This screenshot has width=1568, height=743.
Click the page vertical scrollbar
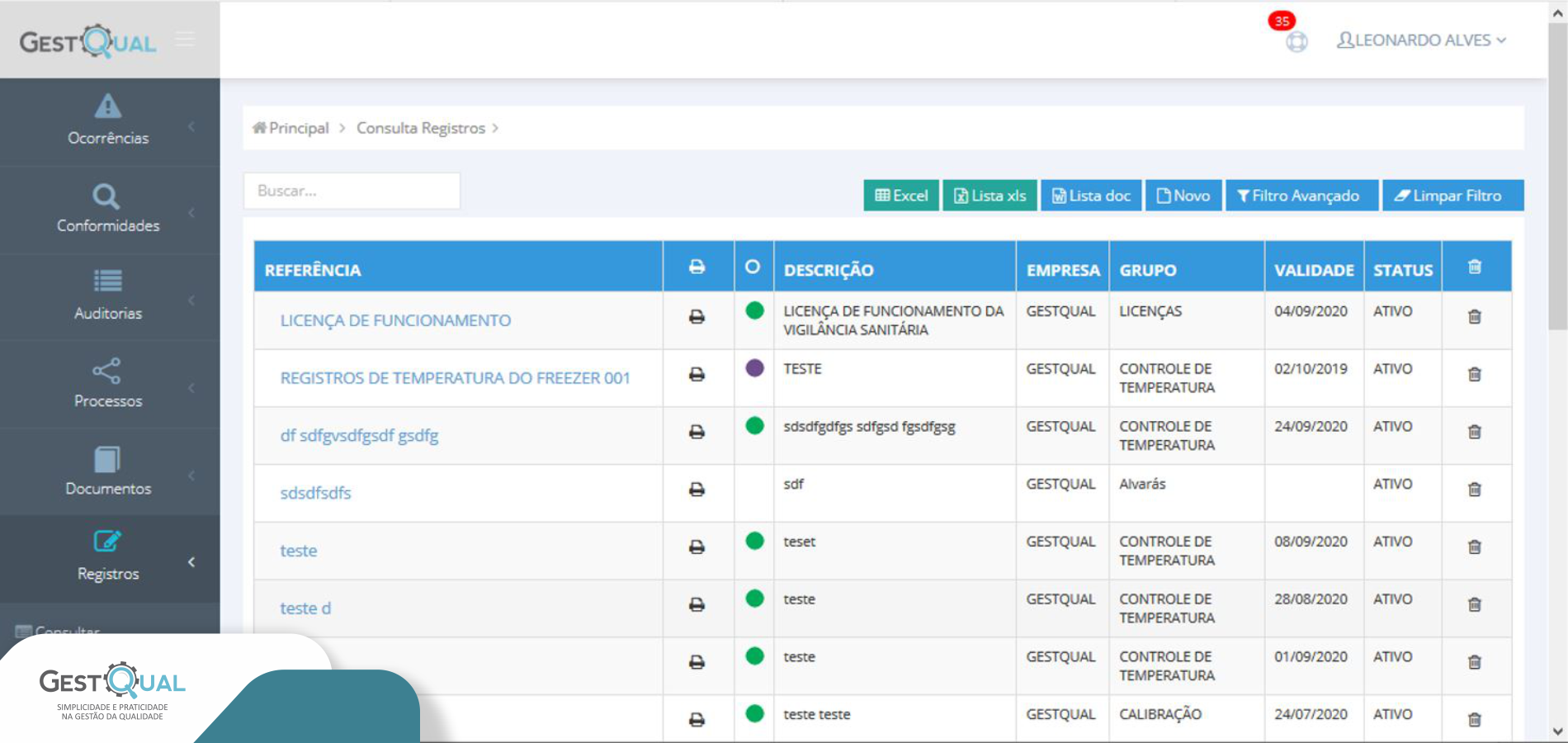[x=1557, y=175]
